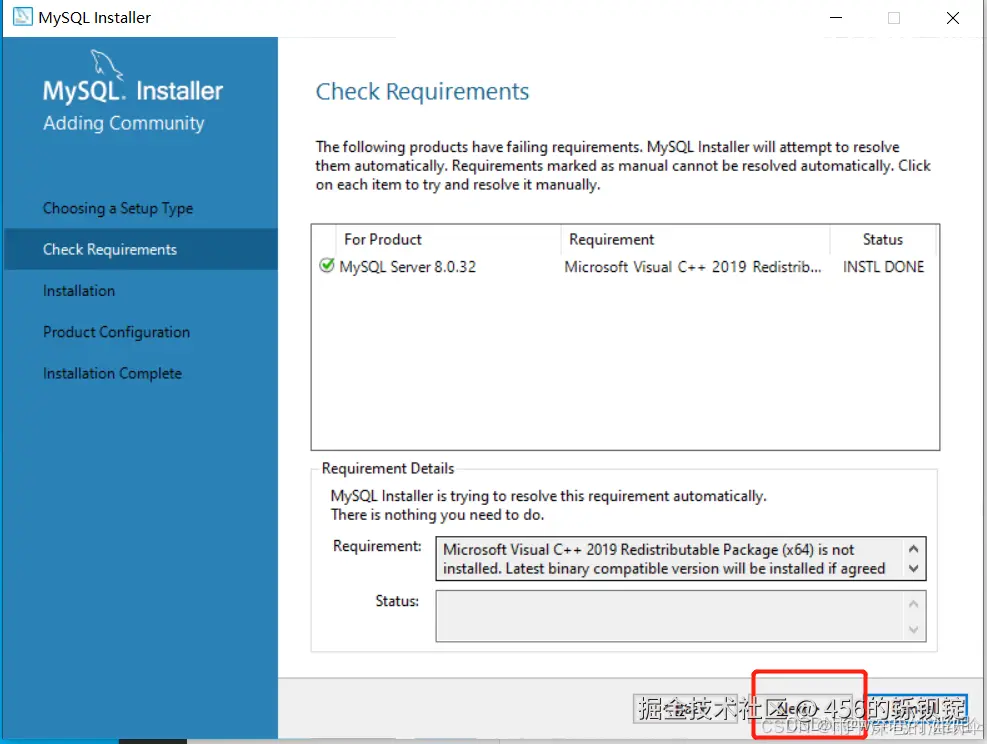987x744 pixels.
Task: Go to the Installation step in sidebar
Action: [79, 291]
